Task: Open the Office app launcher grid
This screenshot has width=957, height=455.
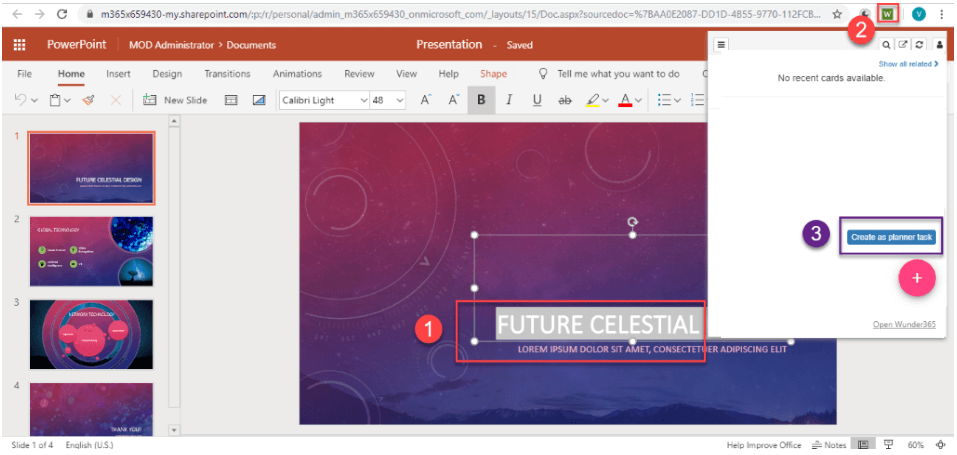Action: click(x=19, y=45)
